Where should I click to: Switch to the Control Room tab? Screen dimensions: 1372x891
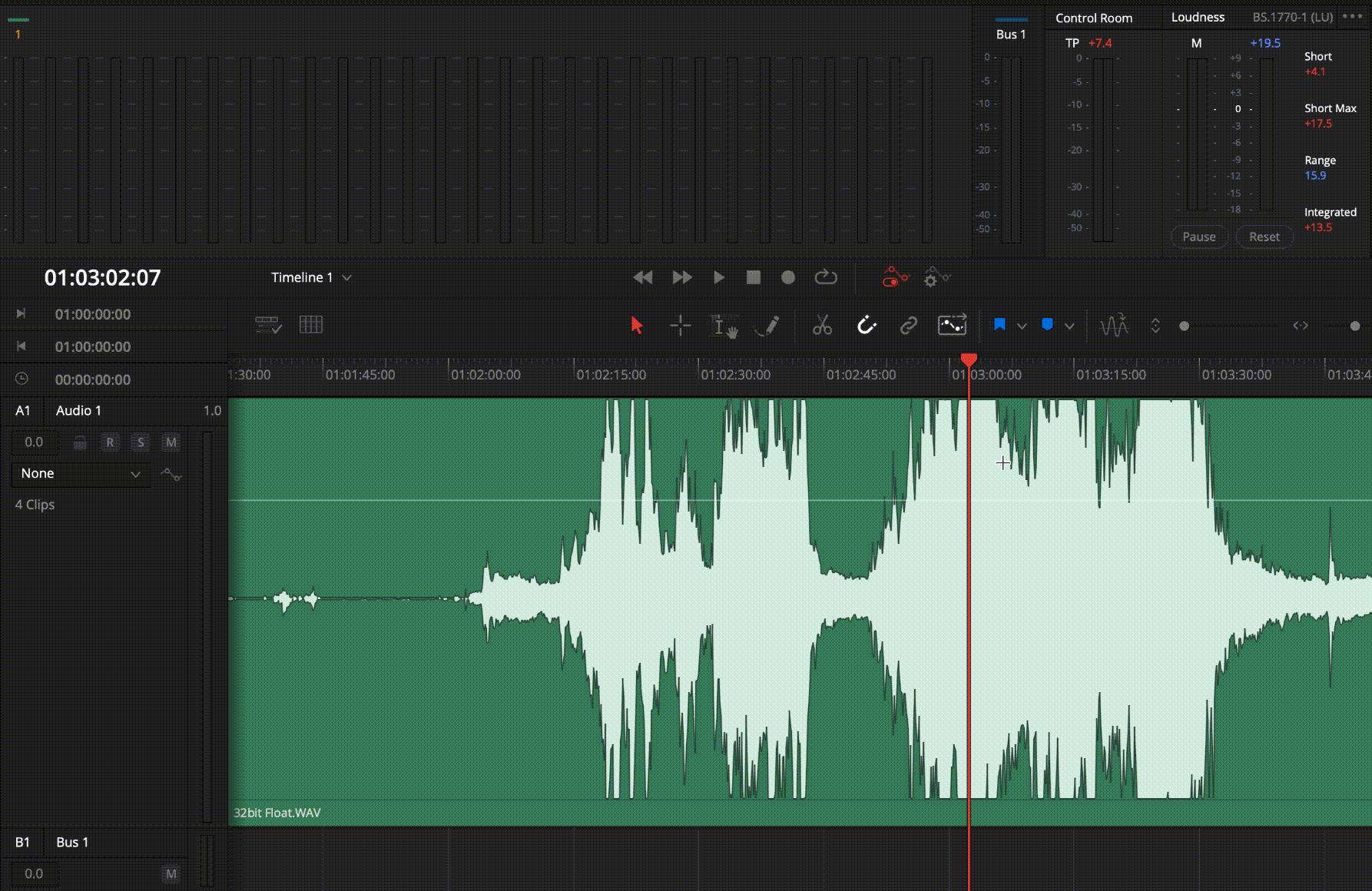(x=1093, y=18)
